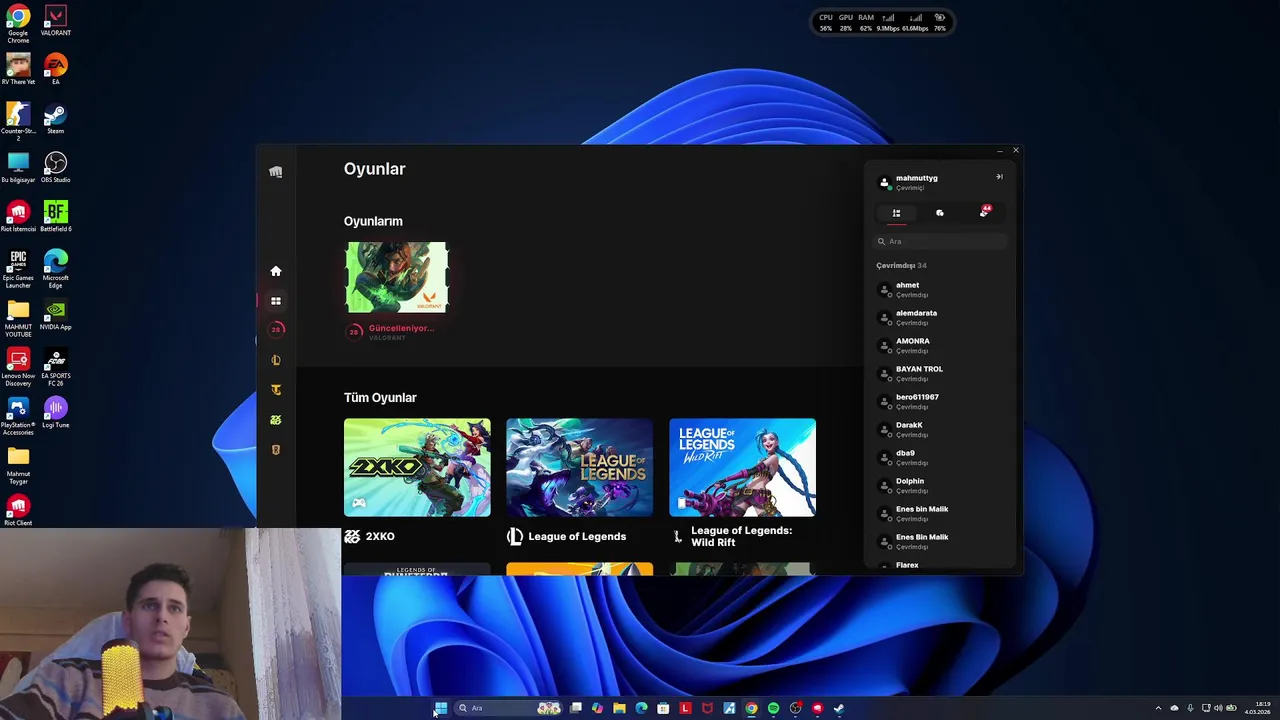Viewport: 1280px width, 720px height.
Task: Open Teamfight Tactics sidebar icon
Action: pos(276,390)
